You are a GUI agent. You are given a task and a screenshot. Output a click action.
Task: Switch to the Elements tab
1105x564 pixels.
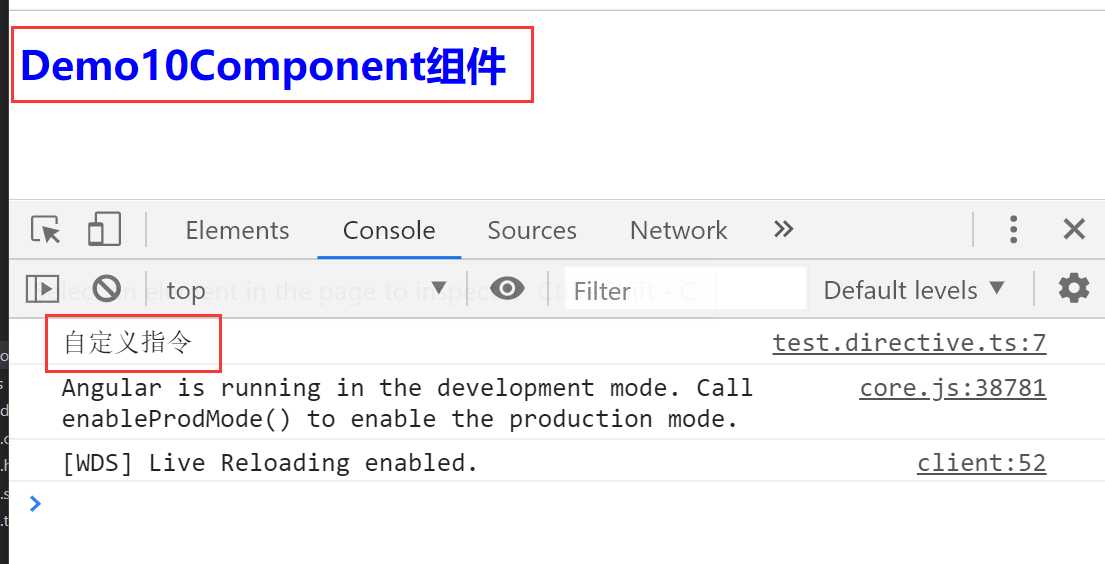tap(237, 230)
